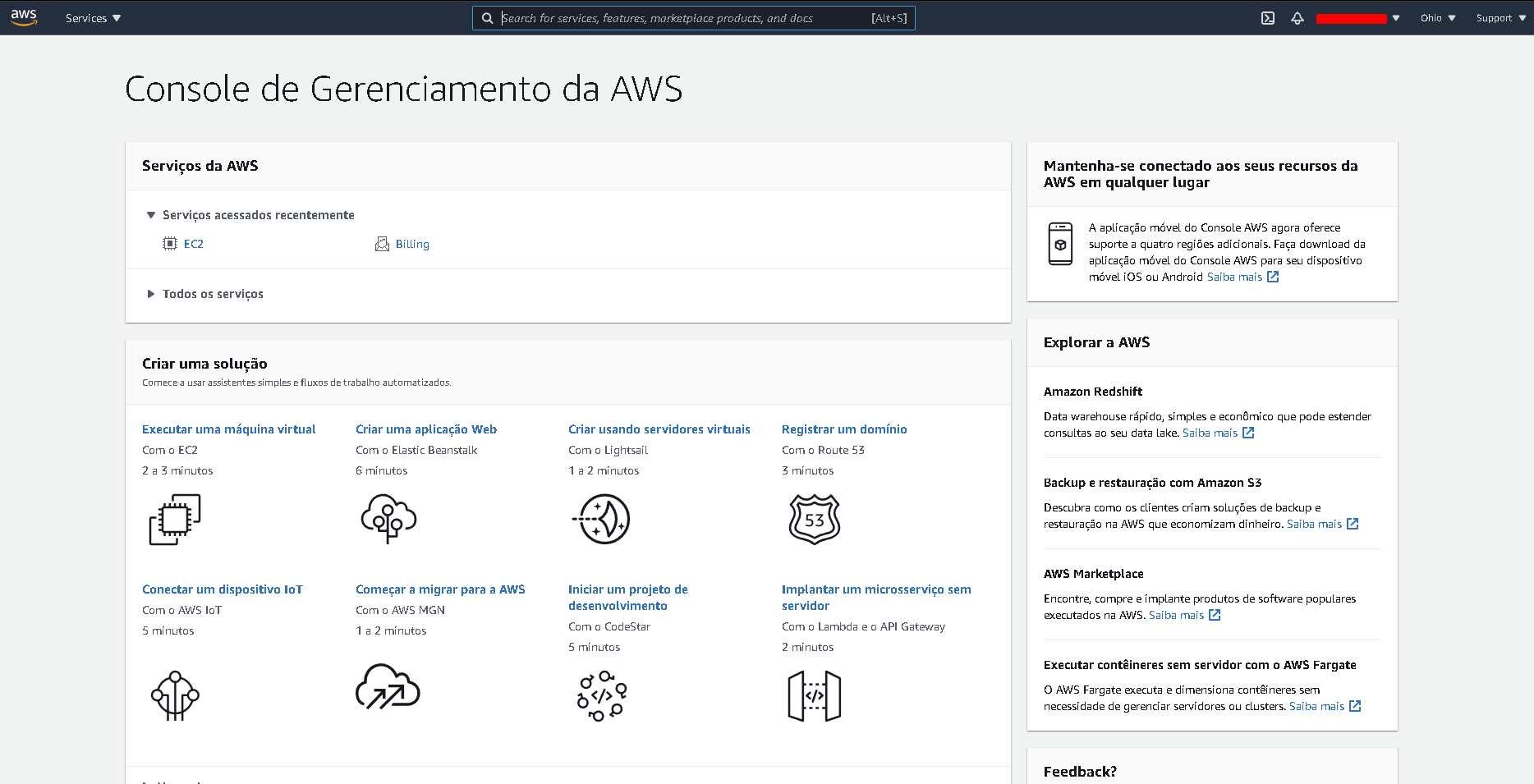This screenshot has height=784, width=1534.
Task: Click 'Com o Lambda e o API Gateway' text
Action: 863,626
